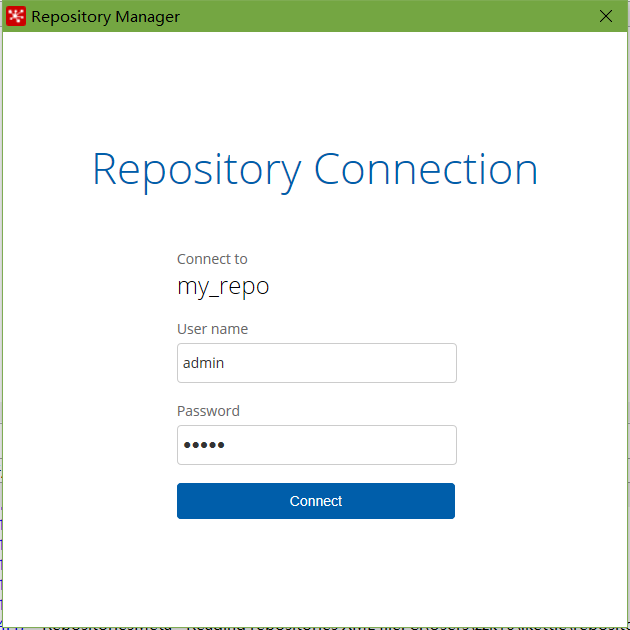
Task: Click the Connect to label
Action: (212, 259)
